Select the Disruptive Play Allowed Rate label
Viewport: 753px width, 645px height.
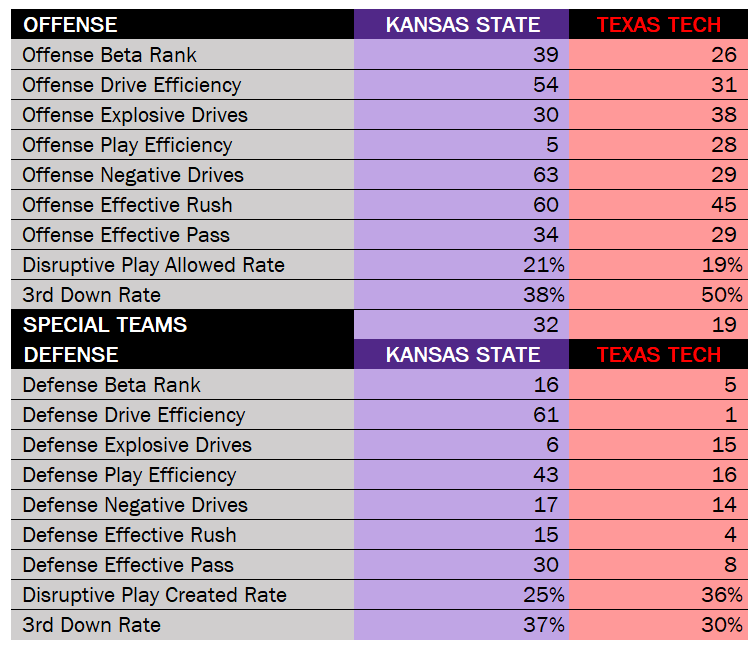point(153,265)
